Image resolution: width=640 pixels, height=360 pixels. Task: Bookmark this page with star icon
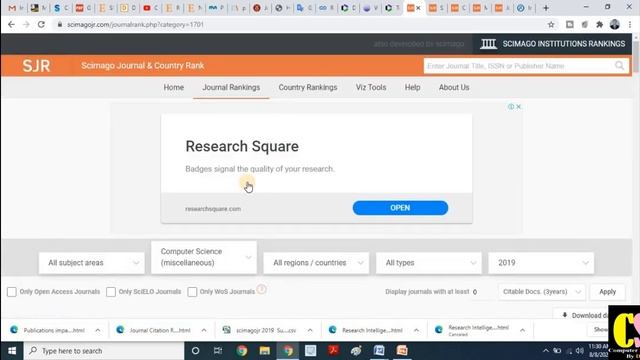coord(551,24)
